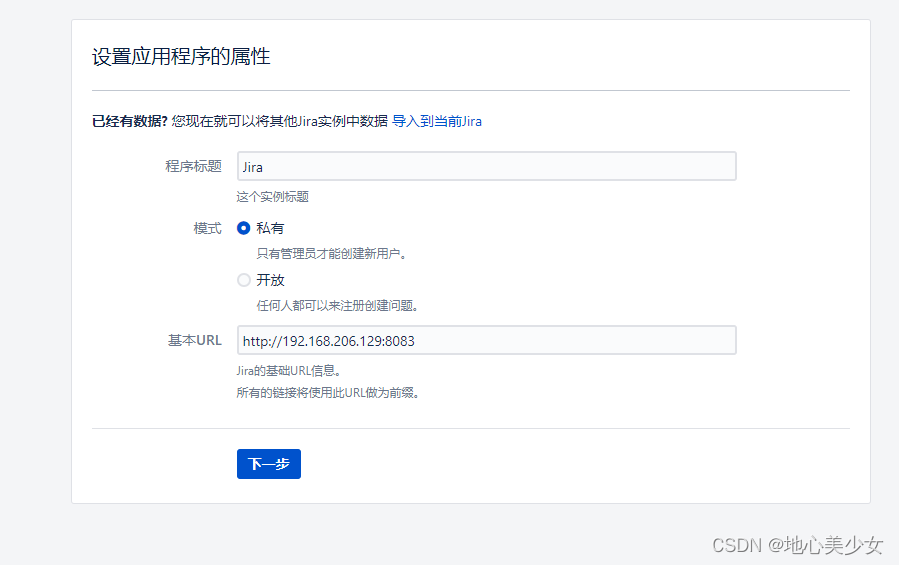Click the 下一步 button
This screenshot has height=565, width=899.
(269, 463)
